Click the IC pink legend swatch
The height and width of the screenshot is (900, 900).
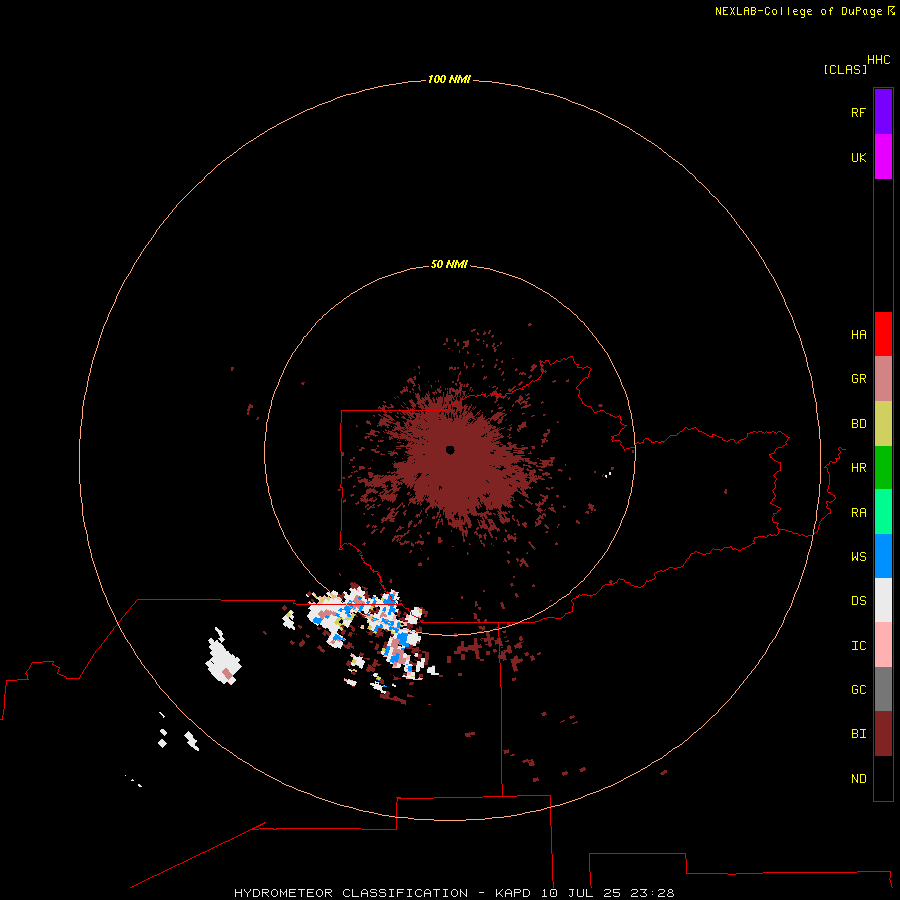click(883, 645)
